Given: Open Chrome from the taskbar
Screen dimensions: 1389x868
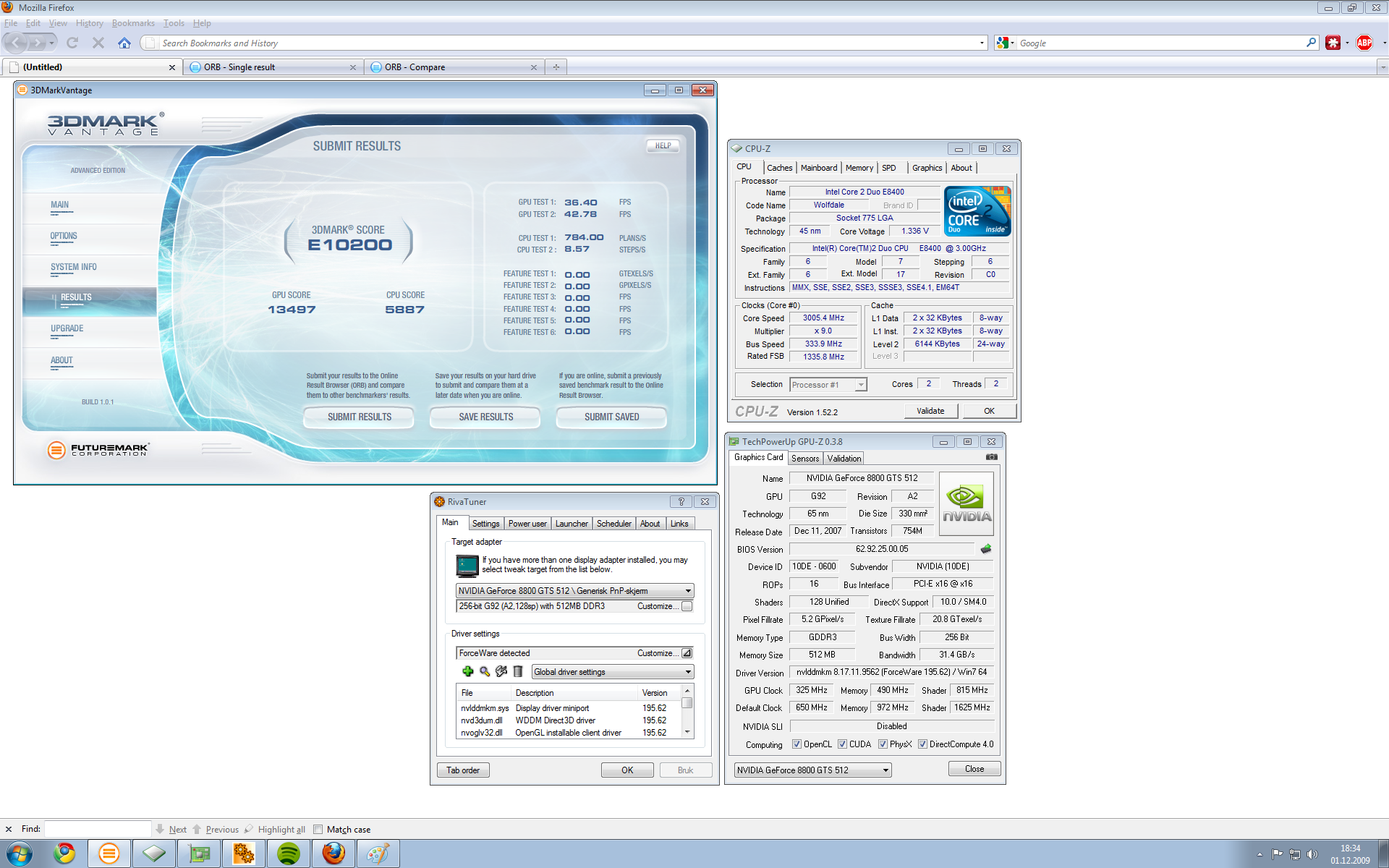Looking at the screenshot, I should 64,854.
